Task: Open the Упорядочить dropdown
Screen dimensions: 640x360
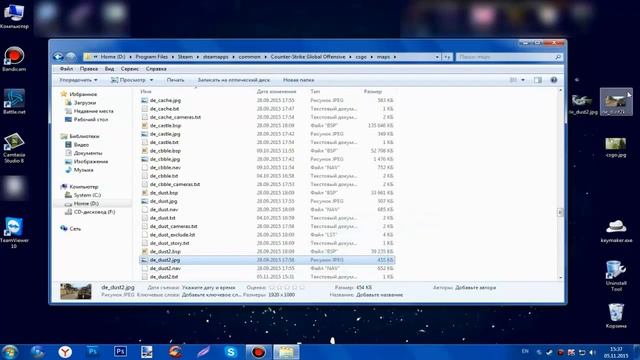Action: click(78, 80)
